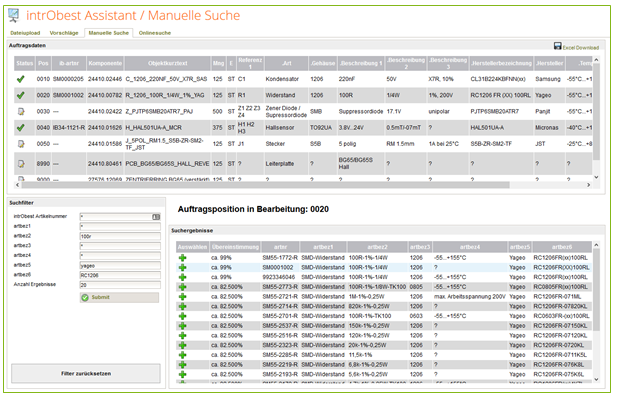
Task: Click the artbez5 field containing yageo
Action: (120, 265)
